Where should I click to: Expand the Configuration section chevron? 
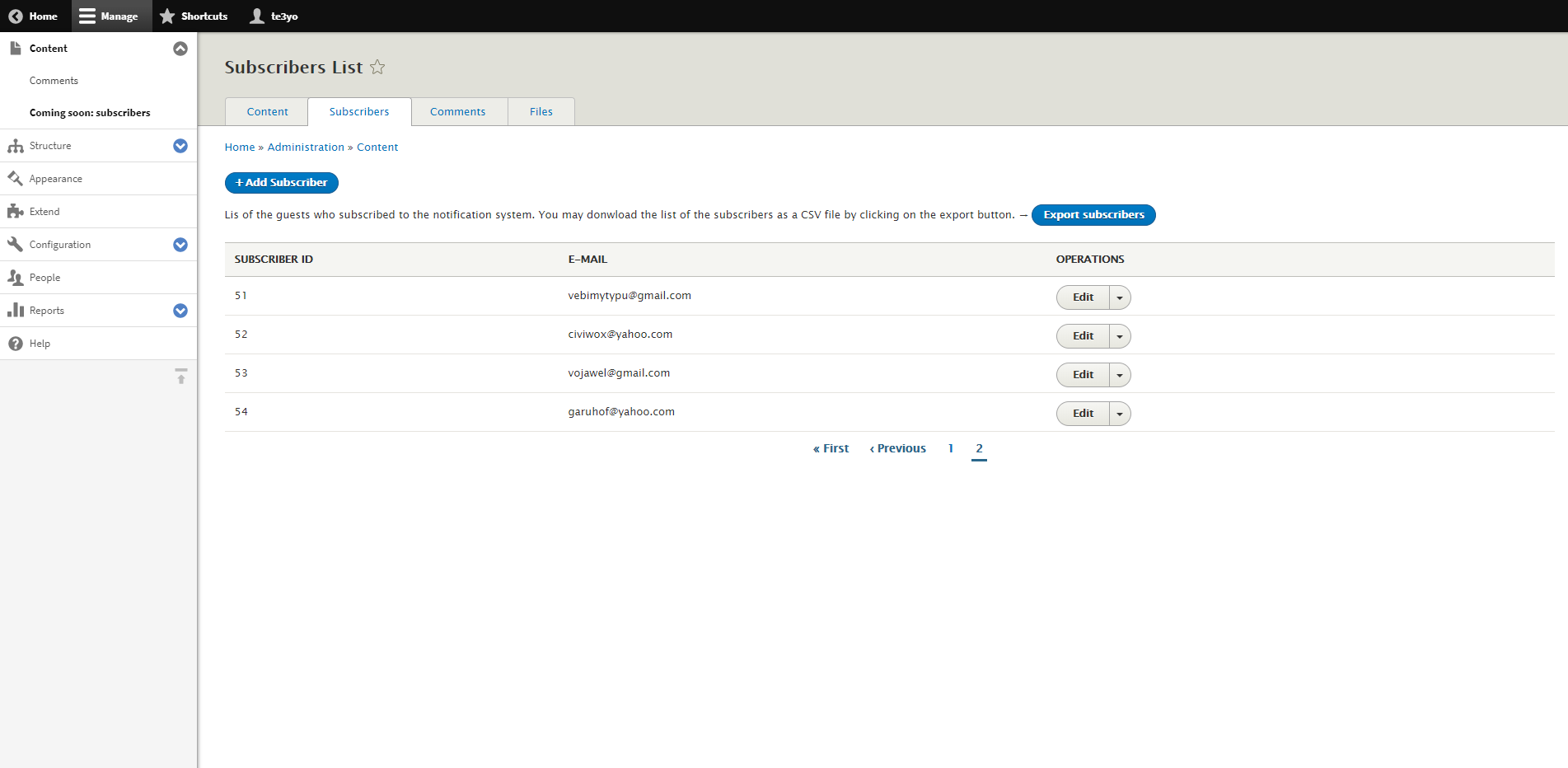point(180,245)
